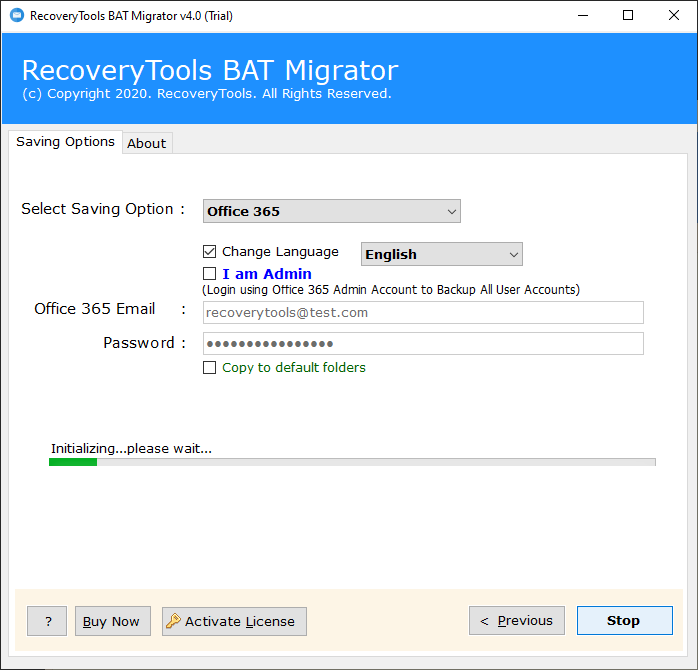
Task: Click the green initializing progress bar
Action: coord(352,462)
